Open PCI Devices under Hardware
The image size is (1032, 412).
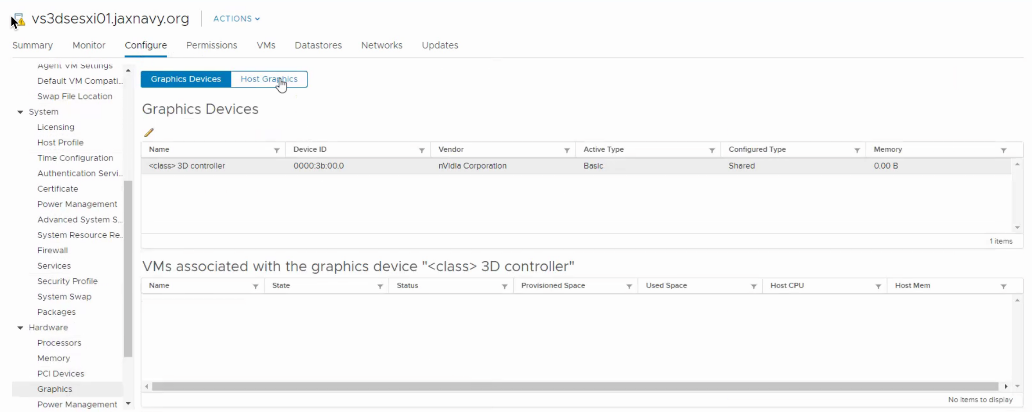[61, 374]
